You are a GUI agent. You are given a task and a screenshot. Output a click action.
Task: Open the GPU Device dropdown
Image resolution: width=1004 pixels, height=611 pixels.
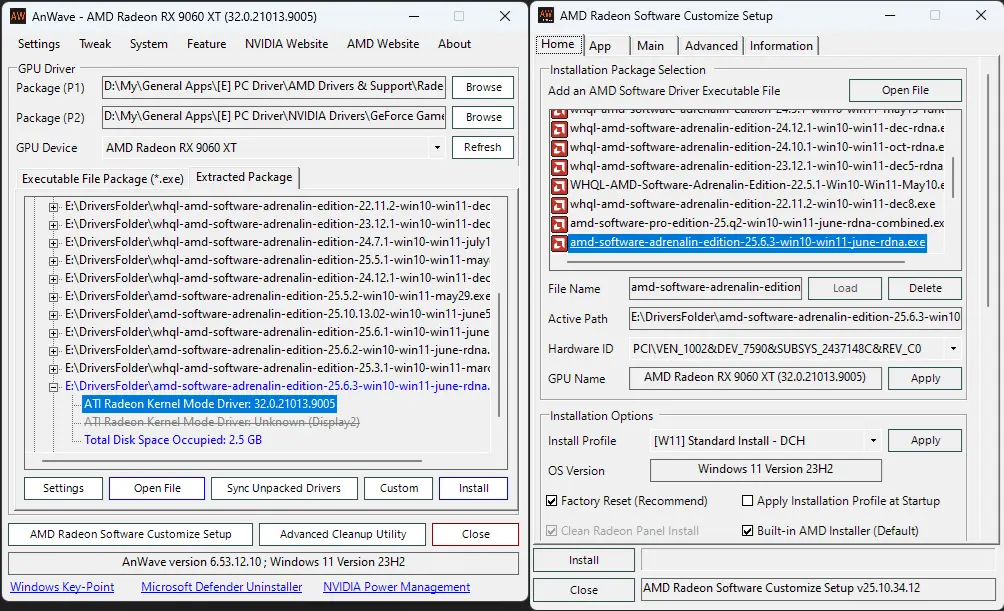(x=437, y=148)
